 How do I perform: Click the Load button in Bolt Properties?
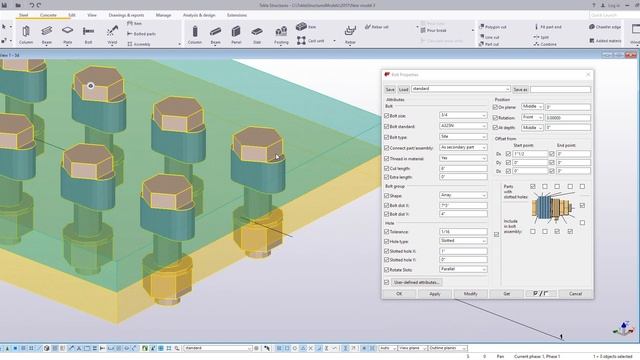pos(403,89)
